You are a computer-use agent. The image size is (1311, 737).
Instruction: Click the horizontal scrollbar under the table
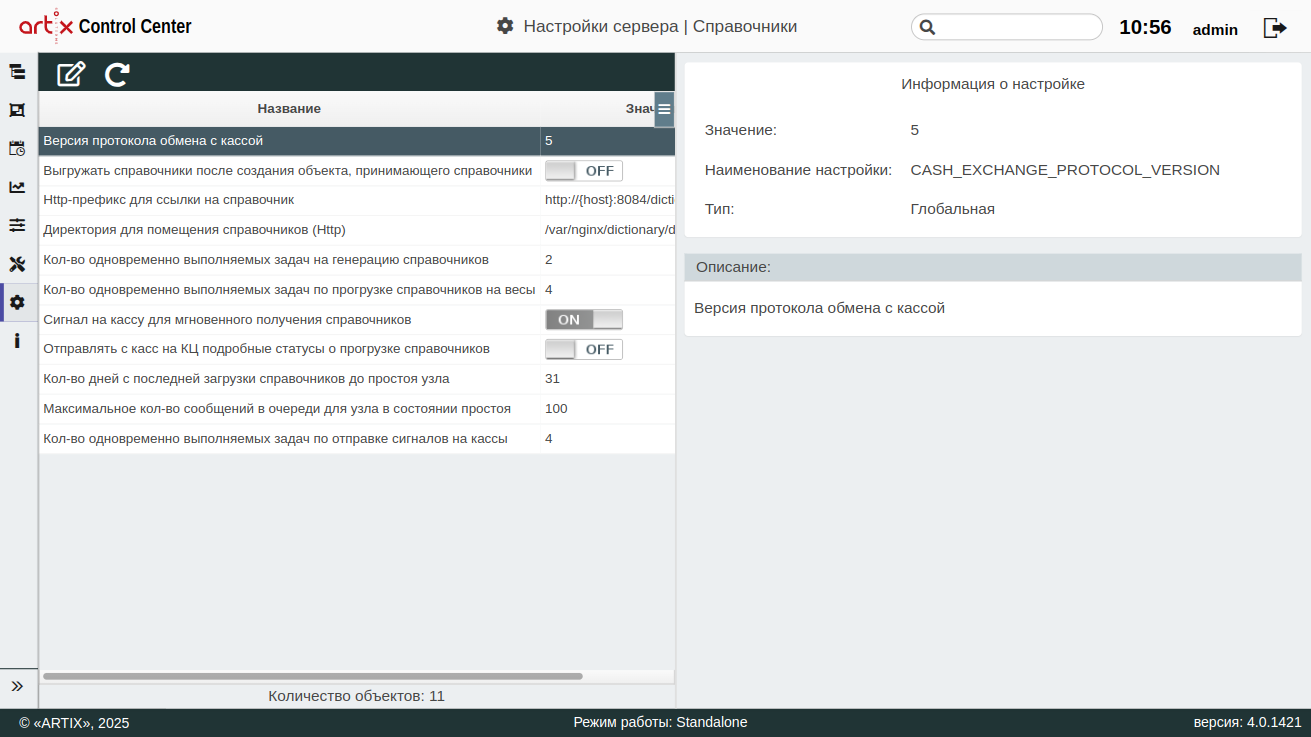312,677
